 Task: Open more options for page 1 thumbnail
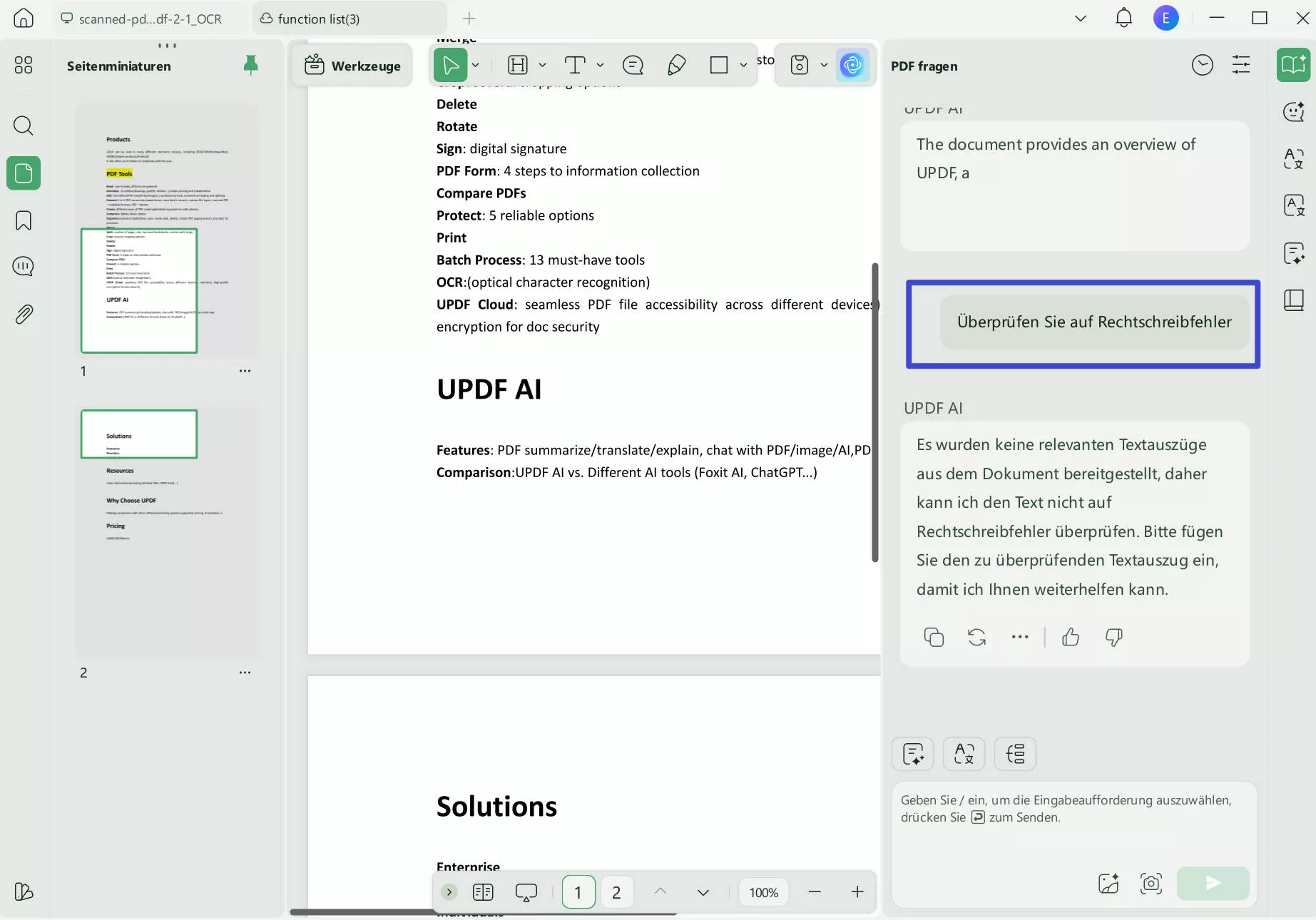(245, 371)
